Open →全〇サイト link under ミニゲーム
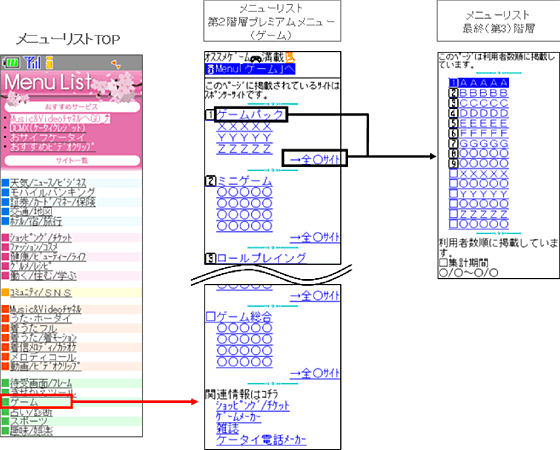Screen dimensions: 560x450 click(315, 237)
